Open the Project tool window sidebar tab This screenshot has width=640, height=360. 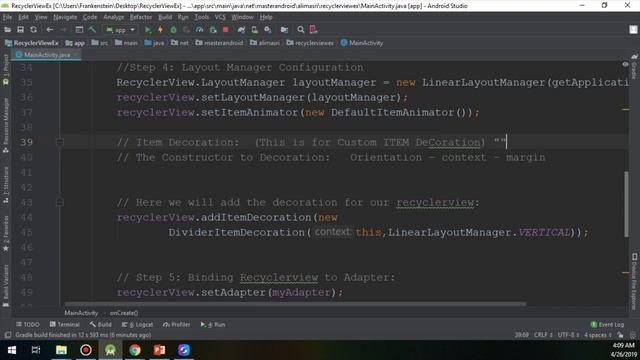[6, 70]
